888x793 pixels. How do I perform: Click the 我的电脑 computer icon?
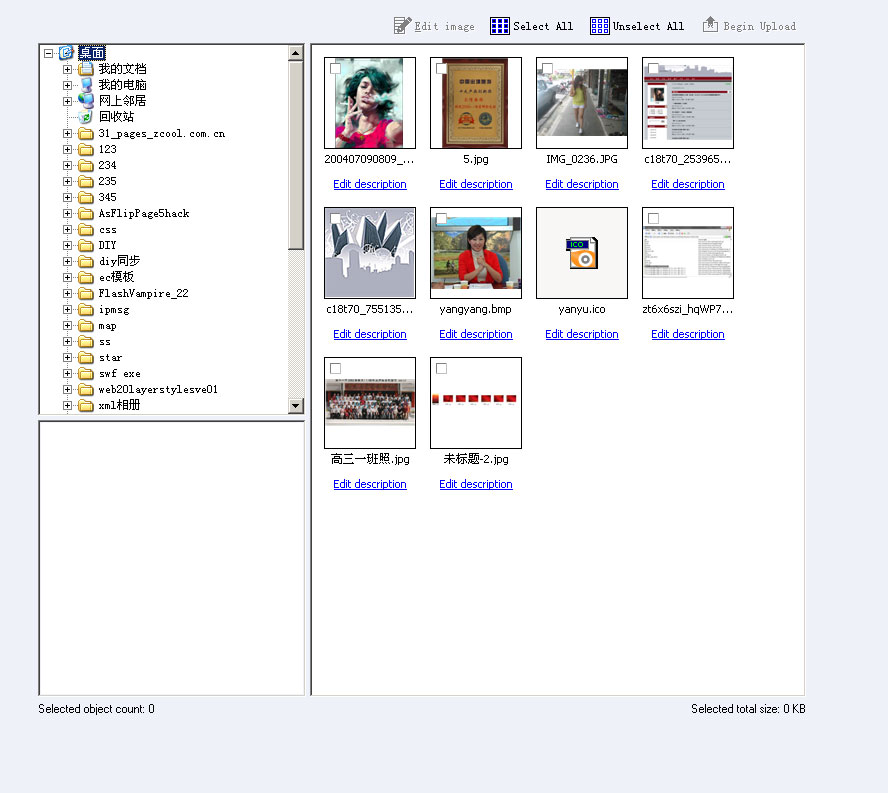coord(86,85)
